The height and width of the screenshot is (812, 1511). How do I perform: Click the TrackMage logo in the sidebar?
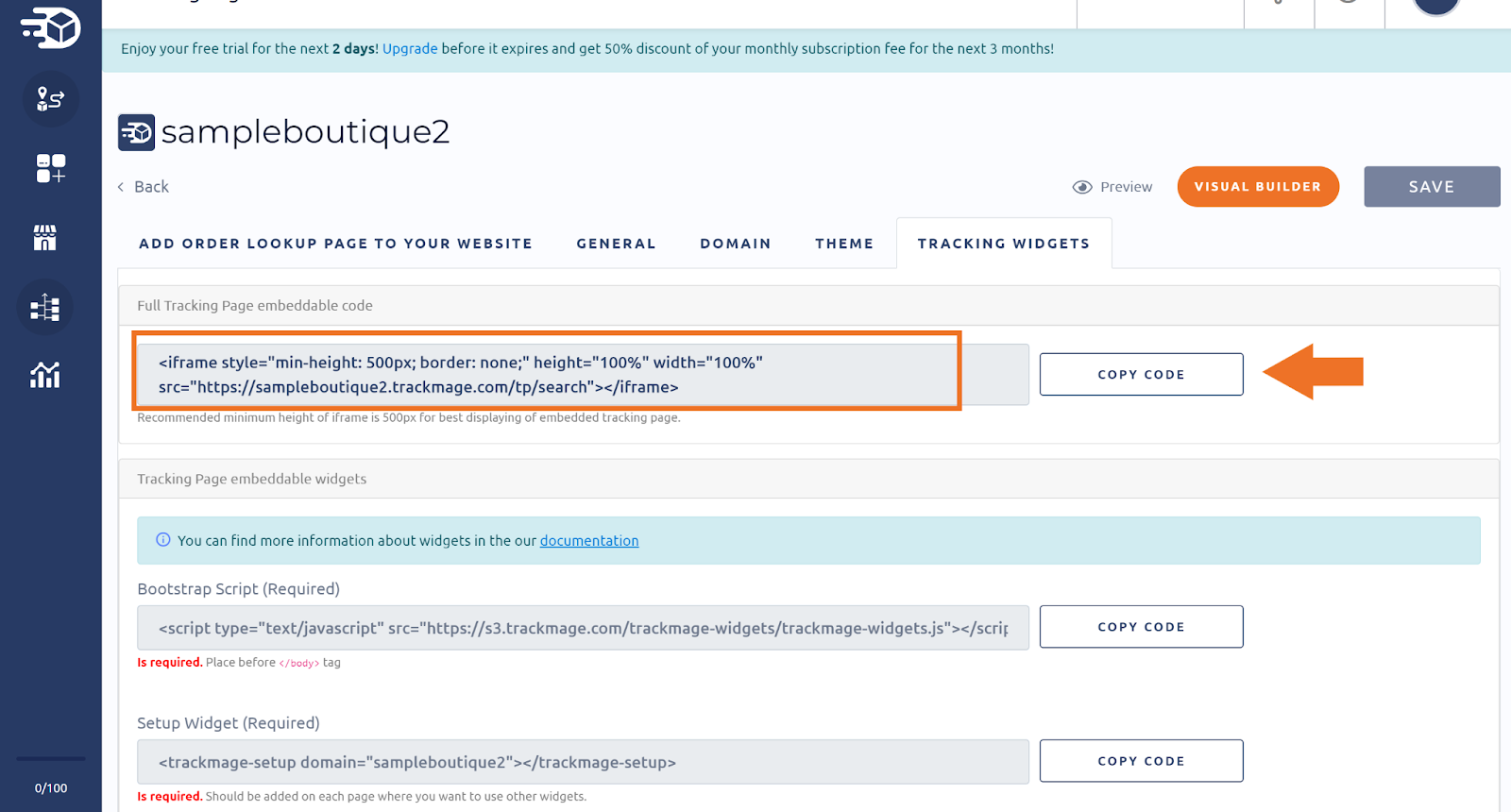[x=51, y=26]
